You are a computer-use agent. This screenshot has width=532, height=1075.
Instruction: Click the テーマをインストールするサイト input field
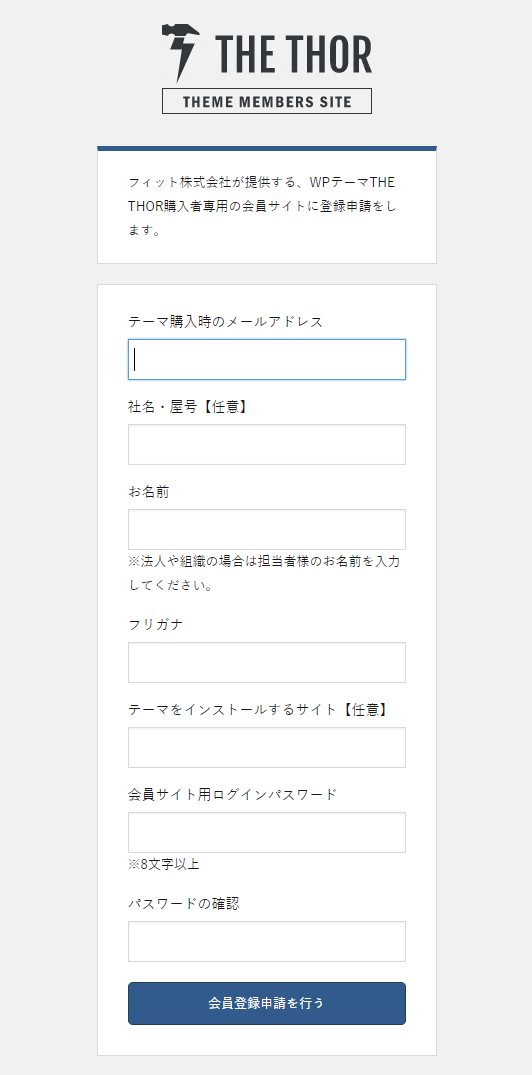(267, 747)
